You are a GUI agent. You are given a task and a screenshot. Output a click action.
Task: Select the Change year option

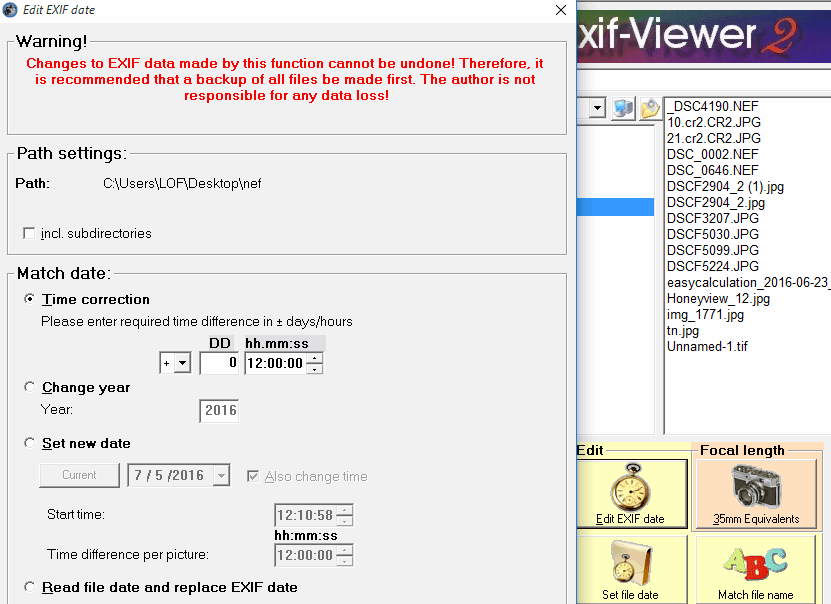30,387
